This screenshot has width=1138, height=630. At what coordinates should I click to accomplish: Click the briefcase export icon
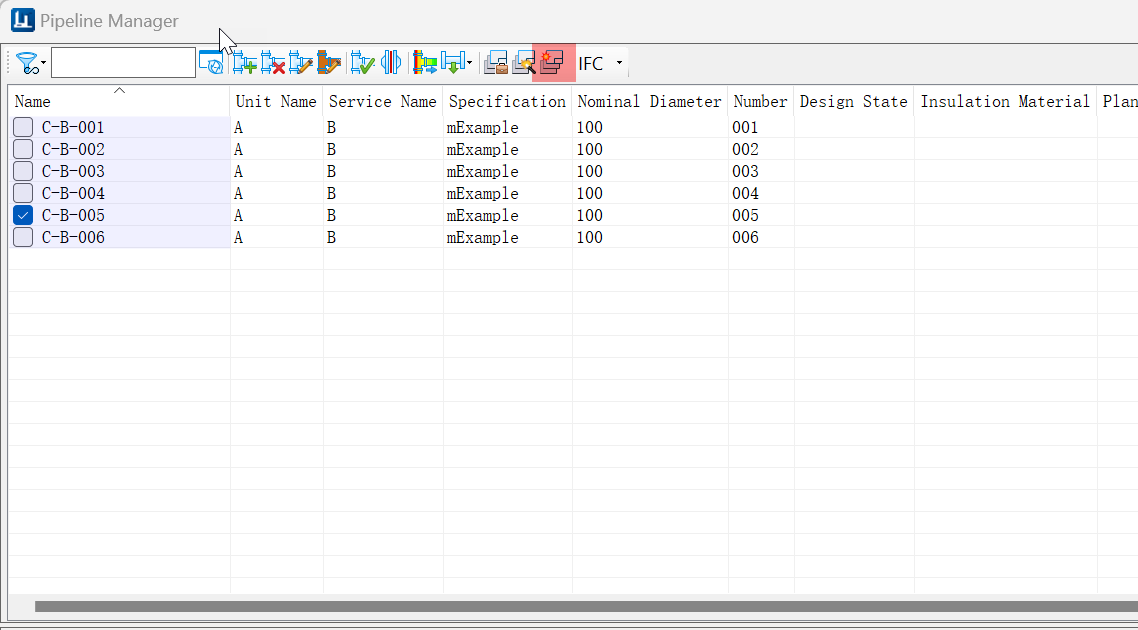tap(495, 62)
